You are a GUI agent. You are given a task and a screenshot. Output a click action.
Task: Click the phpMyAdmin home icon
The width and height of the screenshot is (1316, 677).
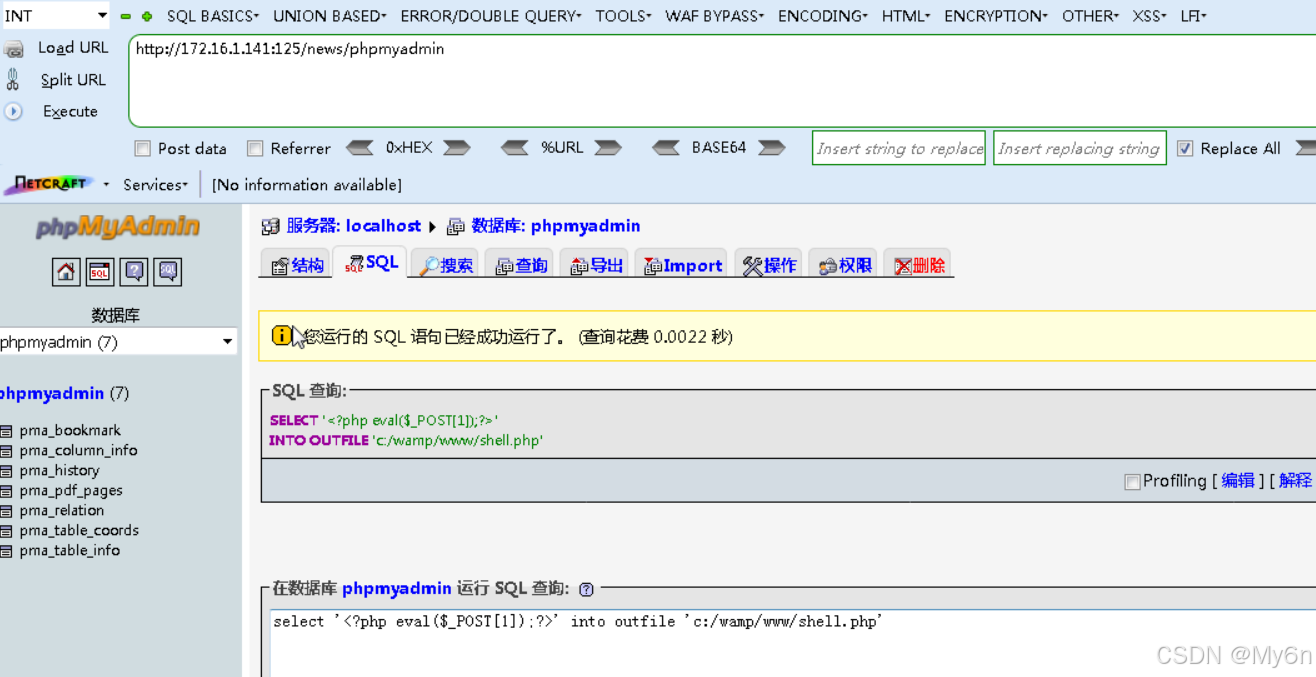pyautogui.click(x=67, y=271)
